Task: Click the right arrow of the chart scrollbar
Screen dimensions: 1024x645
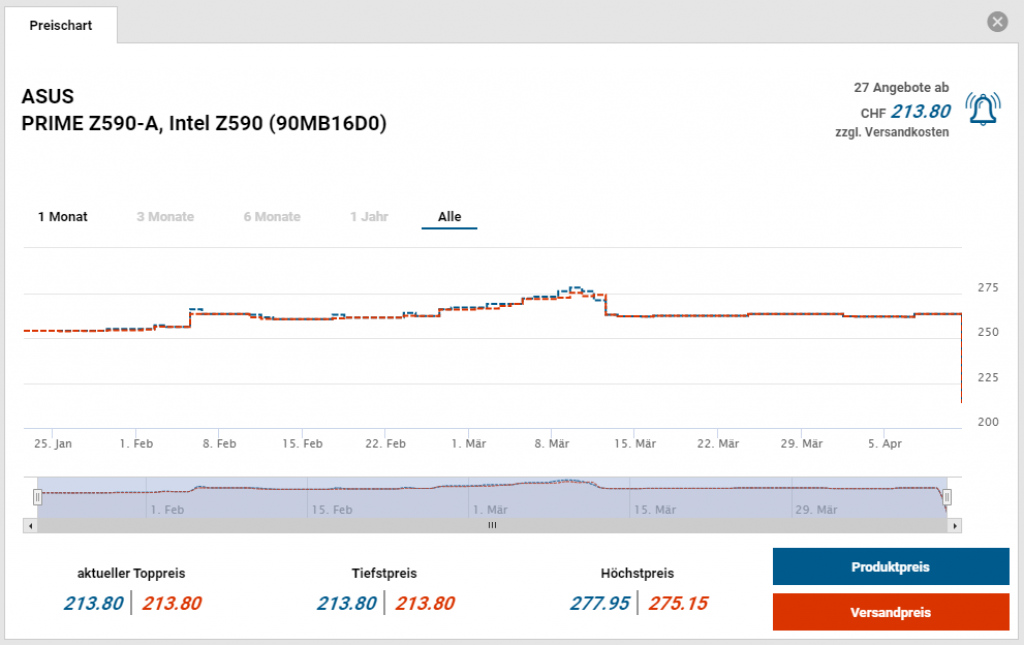Action: [x=955, y=525]
